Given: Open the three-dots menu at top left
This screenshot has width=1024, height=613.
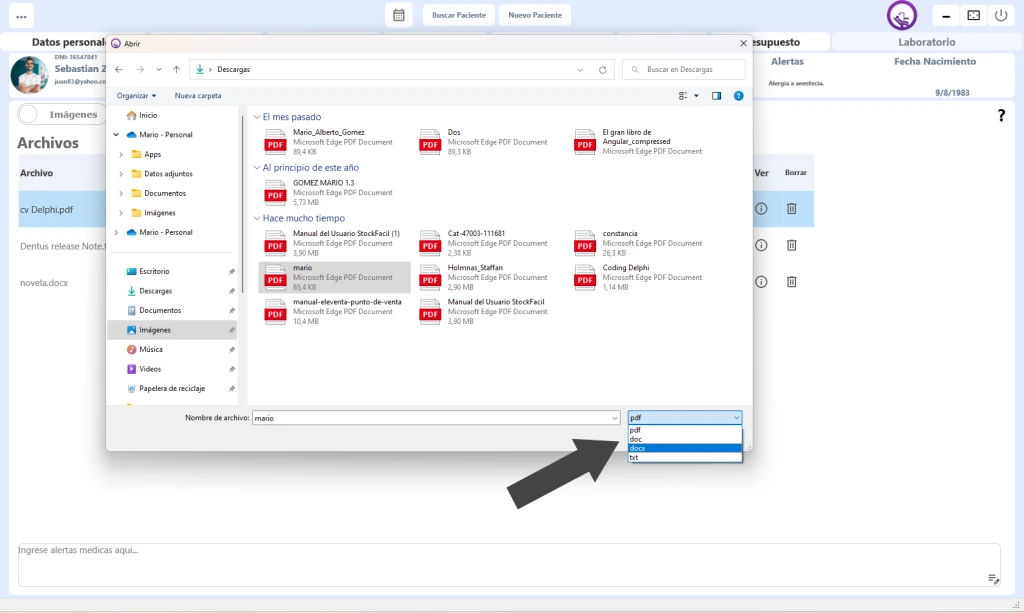Looking at the screenshot, I should pyautogui.click(x=22, y=16).
